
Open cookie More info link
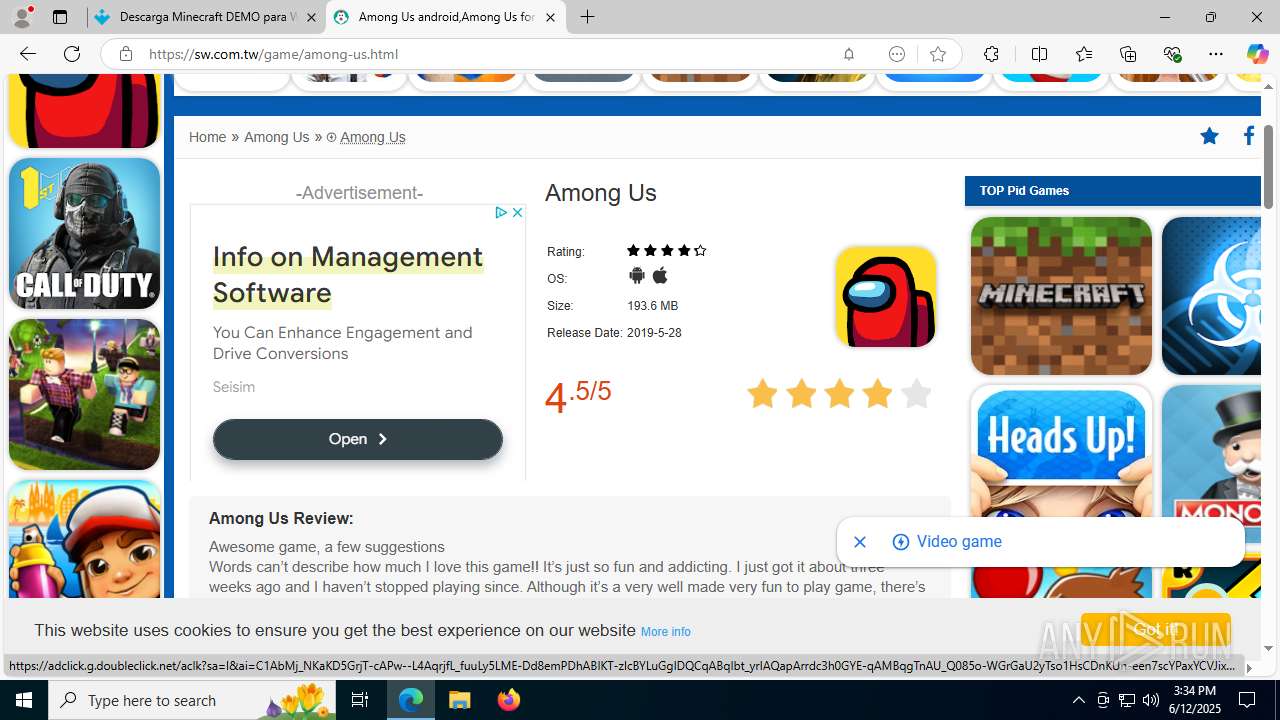(665, 632)
